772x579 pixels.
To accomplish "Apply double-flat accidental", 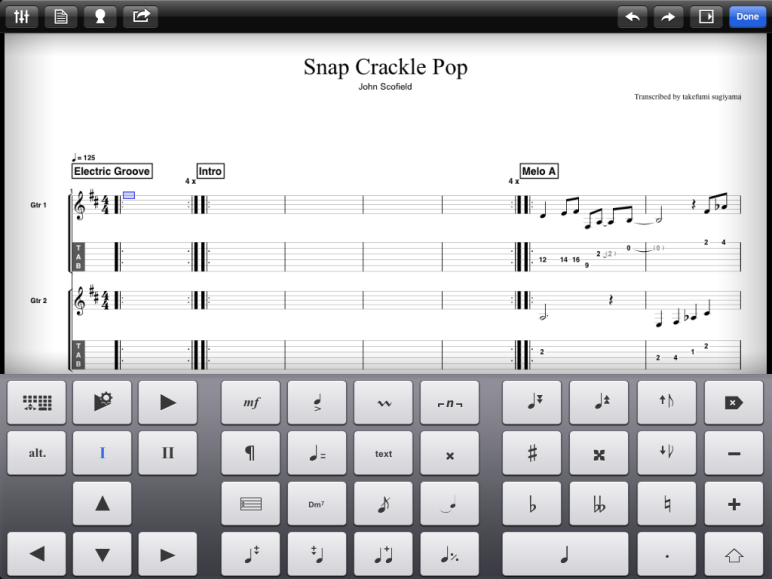I will (x=599, y=504).
